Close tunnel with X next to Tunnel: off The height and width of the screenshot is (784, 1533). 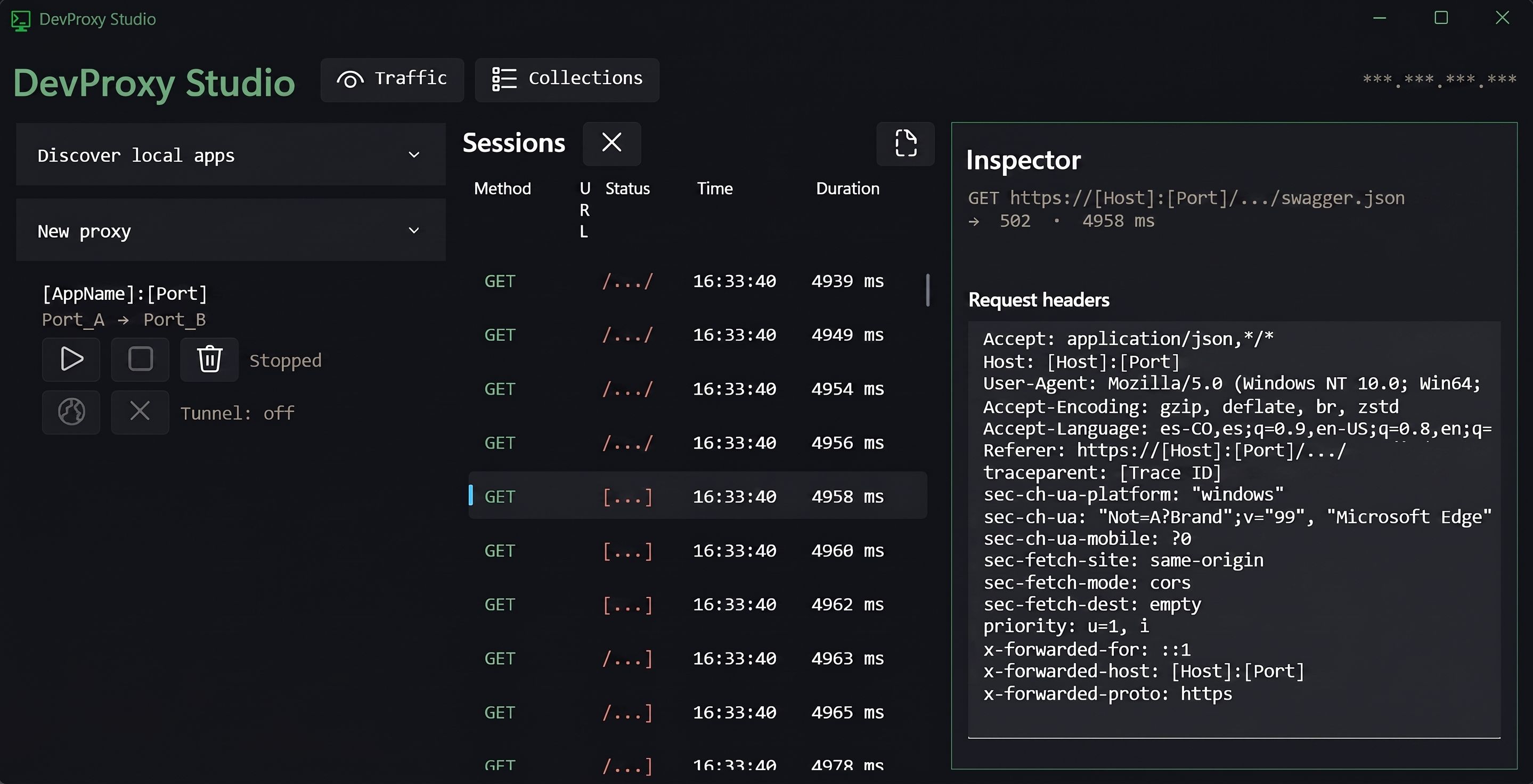141,412
